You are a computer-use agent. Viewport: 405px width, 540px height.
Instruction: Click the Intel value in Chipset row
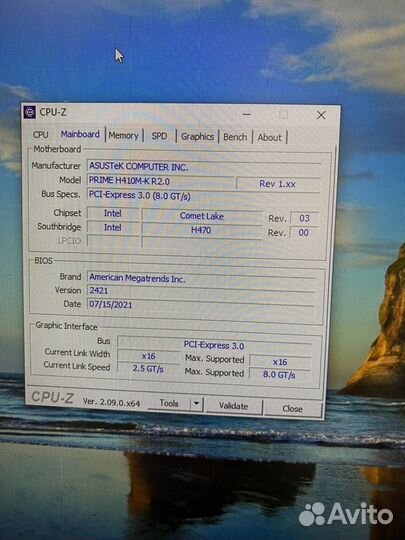pyautogui.click(x=113, y=214)
